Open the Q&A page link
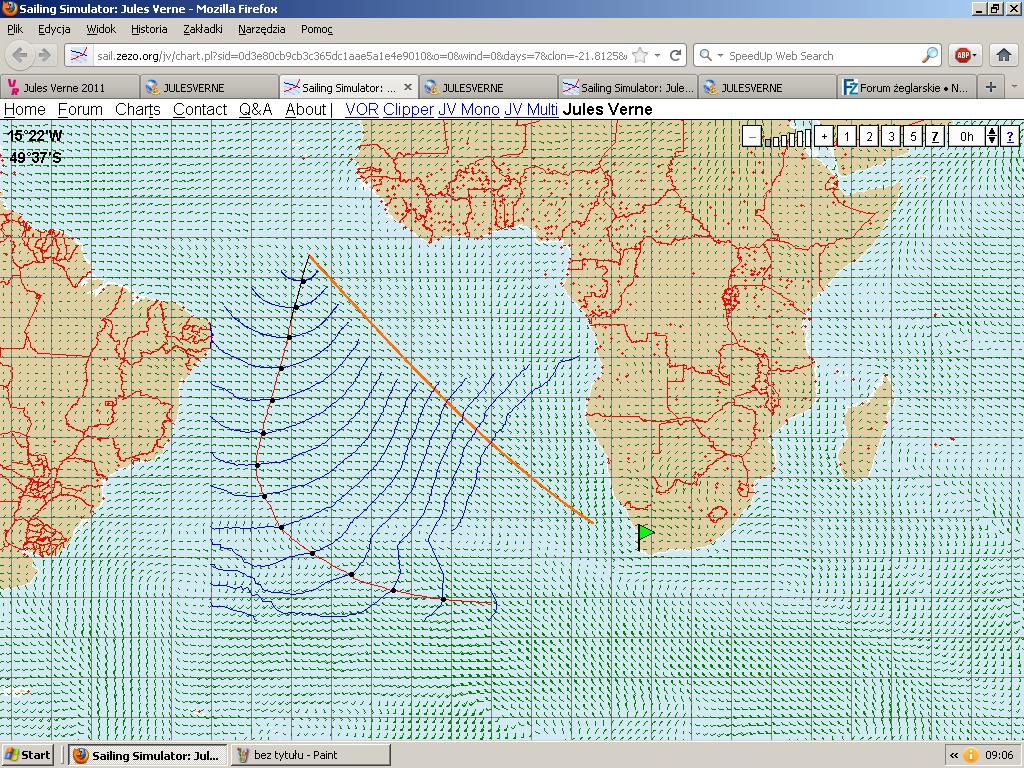 (x=255, y=110)
